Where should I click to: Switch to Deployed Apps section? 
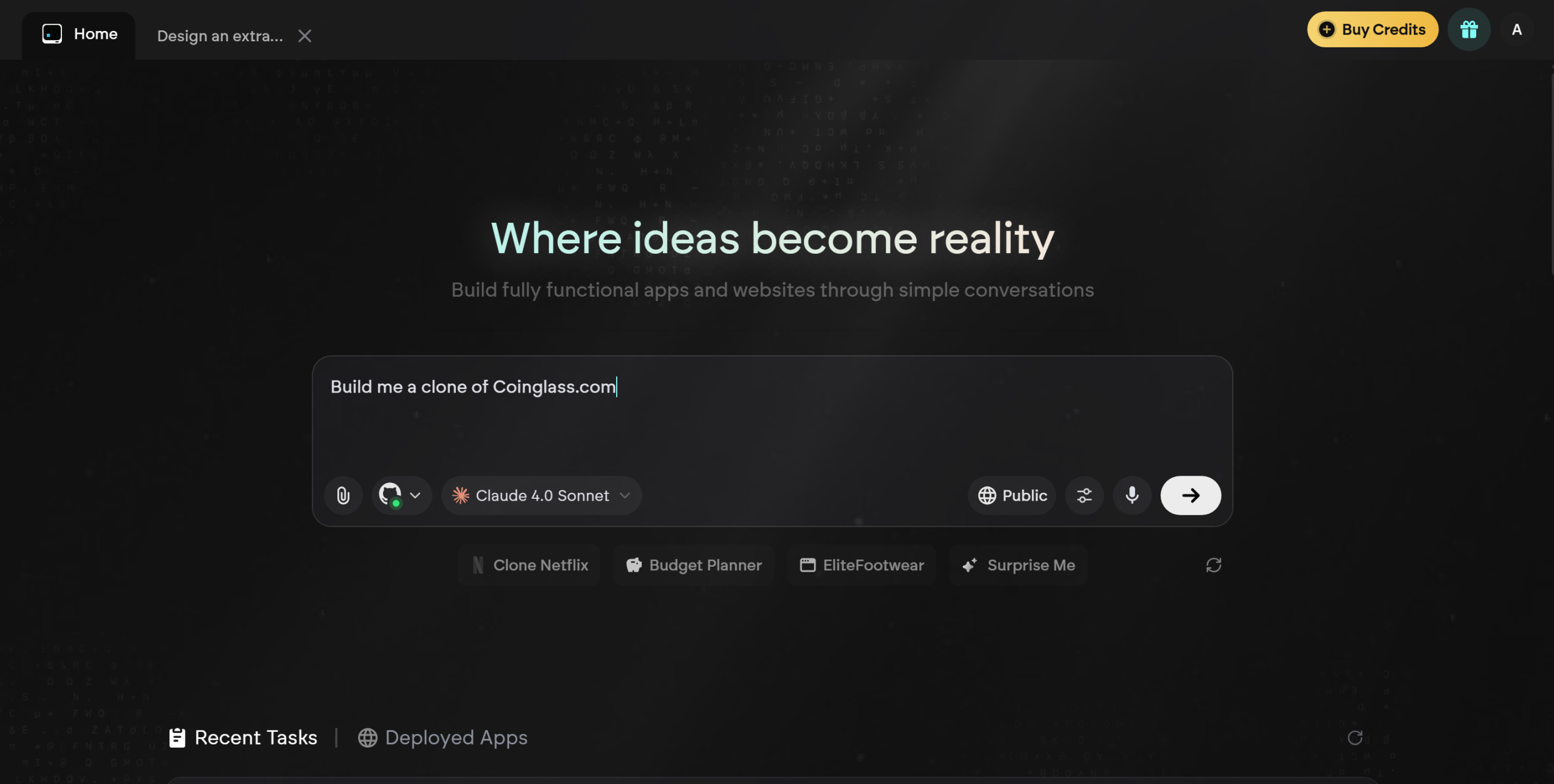pyautogui.click(x=443, y=737)
